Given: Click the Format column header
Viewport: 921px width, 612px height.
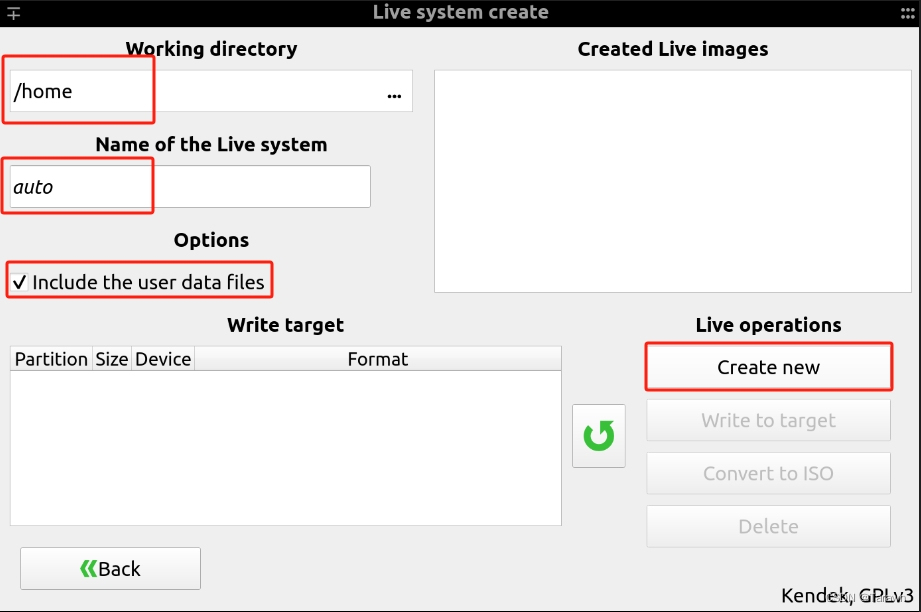Looking at the screenshot, I should (x=378, y=359).
